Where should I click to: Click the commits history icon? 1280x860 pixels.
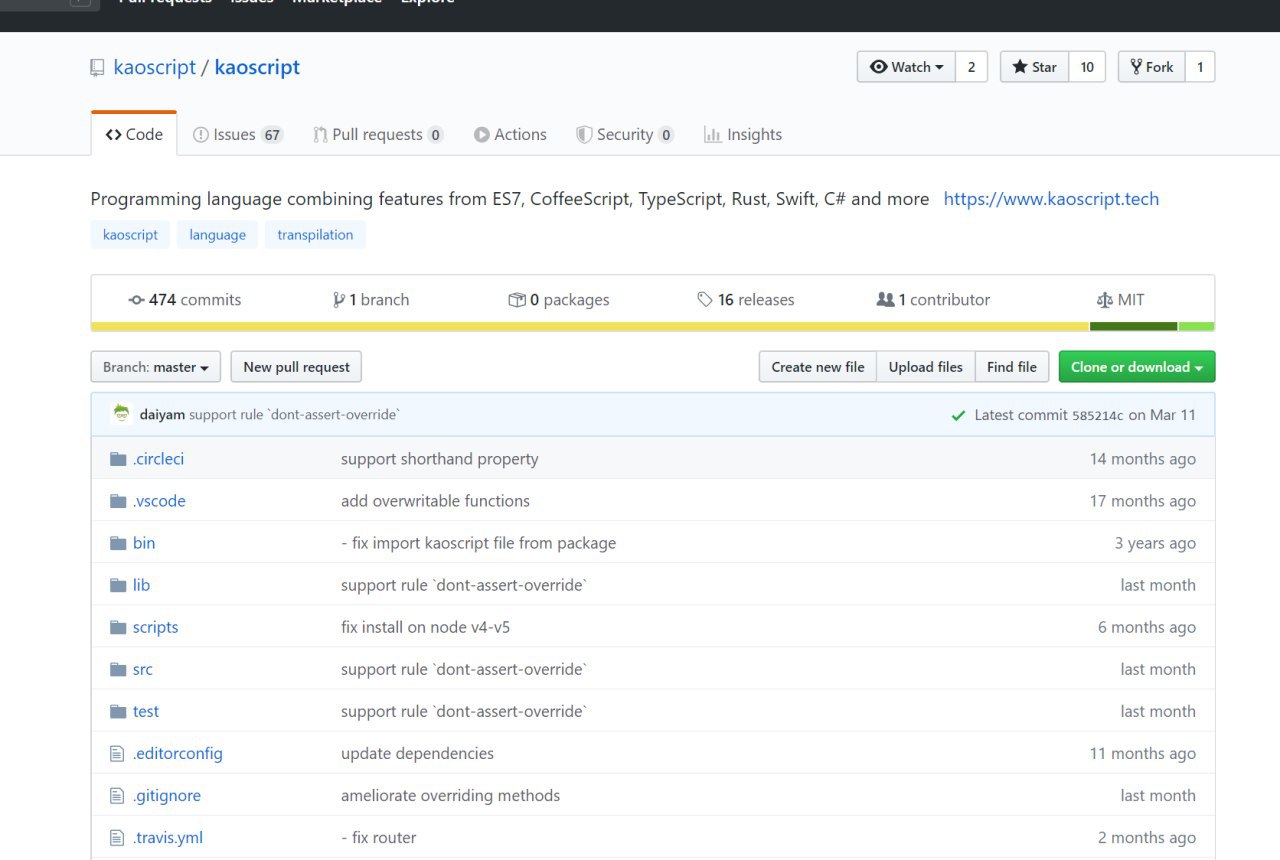click(x=137, y=300)
